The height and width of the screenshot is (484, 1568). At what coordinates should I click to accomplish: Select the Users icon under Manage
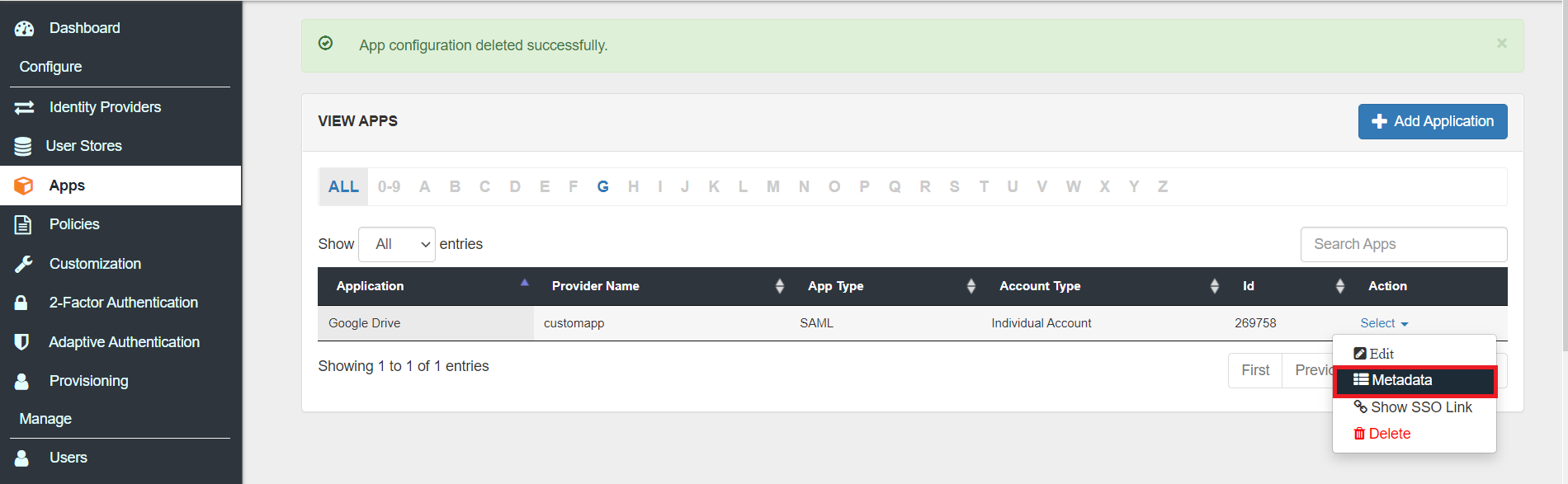coord(22,457)
